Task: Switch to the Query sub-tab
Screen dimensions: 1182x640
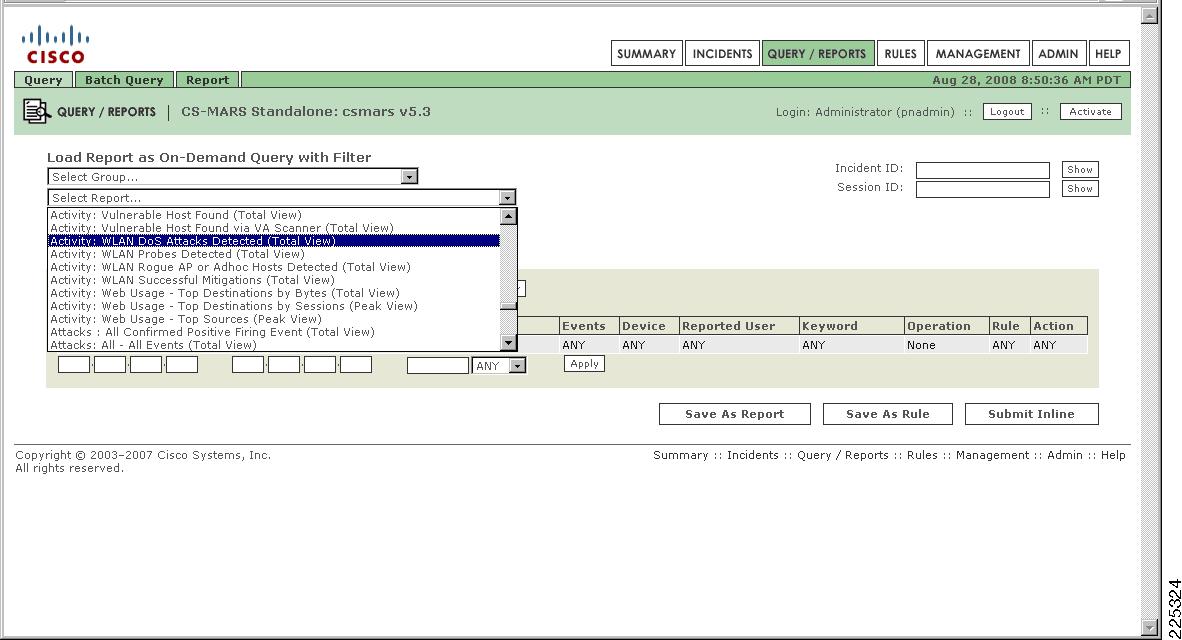Action: pos(43,80)
